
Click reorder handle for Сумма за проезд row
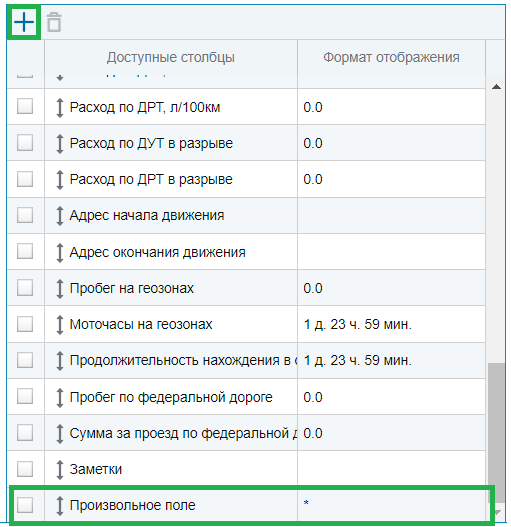[x=60, y=434]
